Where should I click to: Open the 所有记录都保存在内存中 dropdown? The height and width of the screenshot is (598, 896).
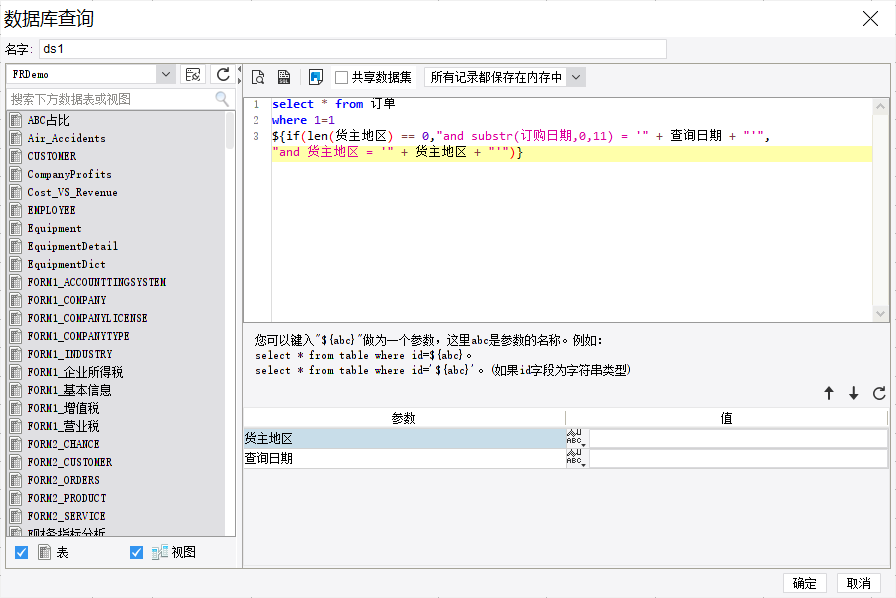tap(576, 77)
